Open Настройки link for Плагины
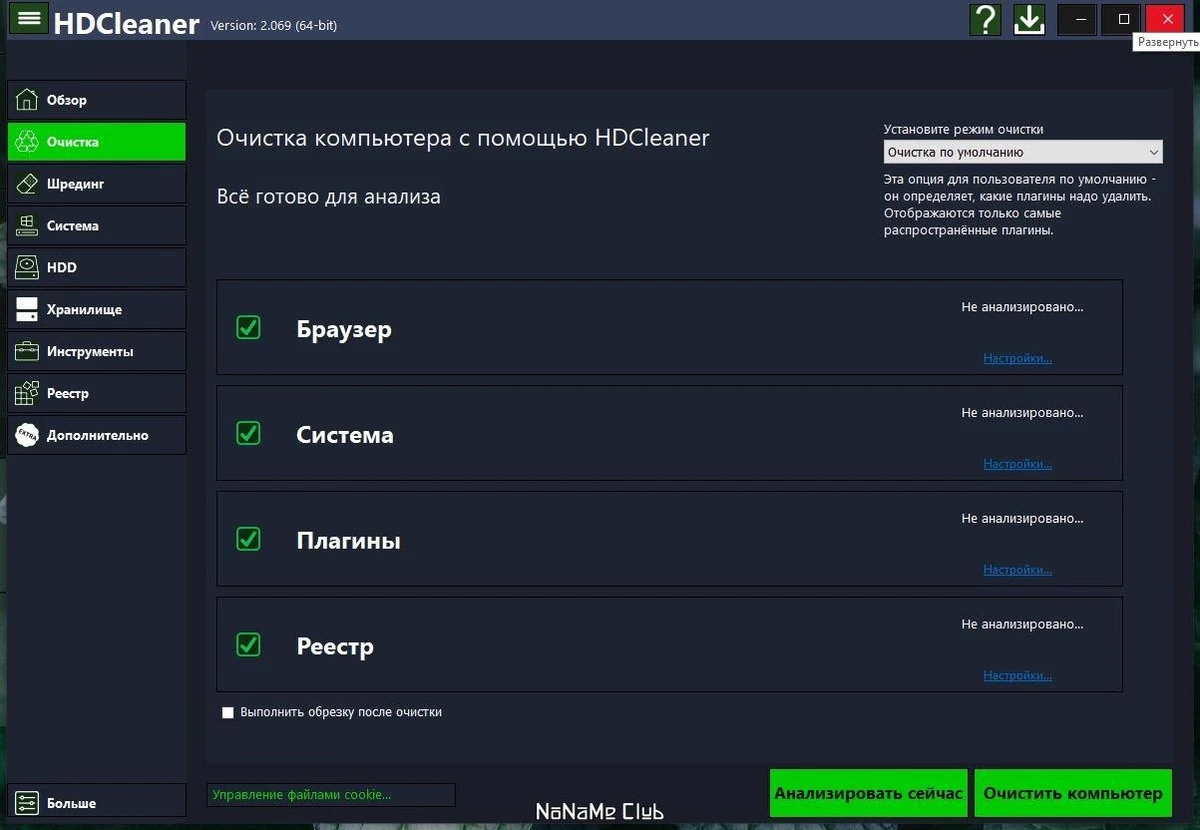This screenshot has height=830, width=1200. (1017, 570)
